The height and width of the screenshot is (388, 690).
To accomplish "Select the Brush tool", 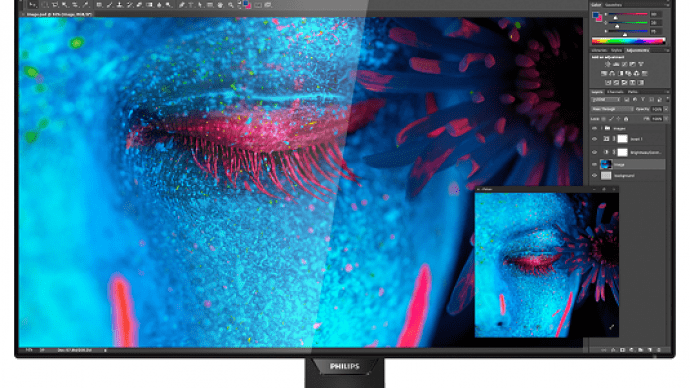I will pos(110,5).
